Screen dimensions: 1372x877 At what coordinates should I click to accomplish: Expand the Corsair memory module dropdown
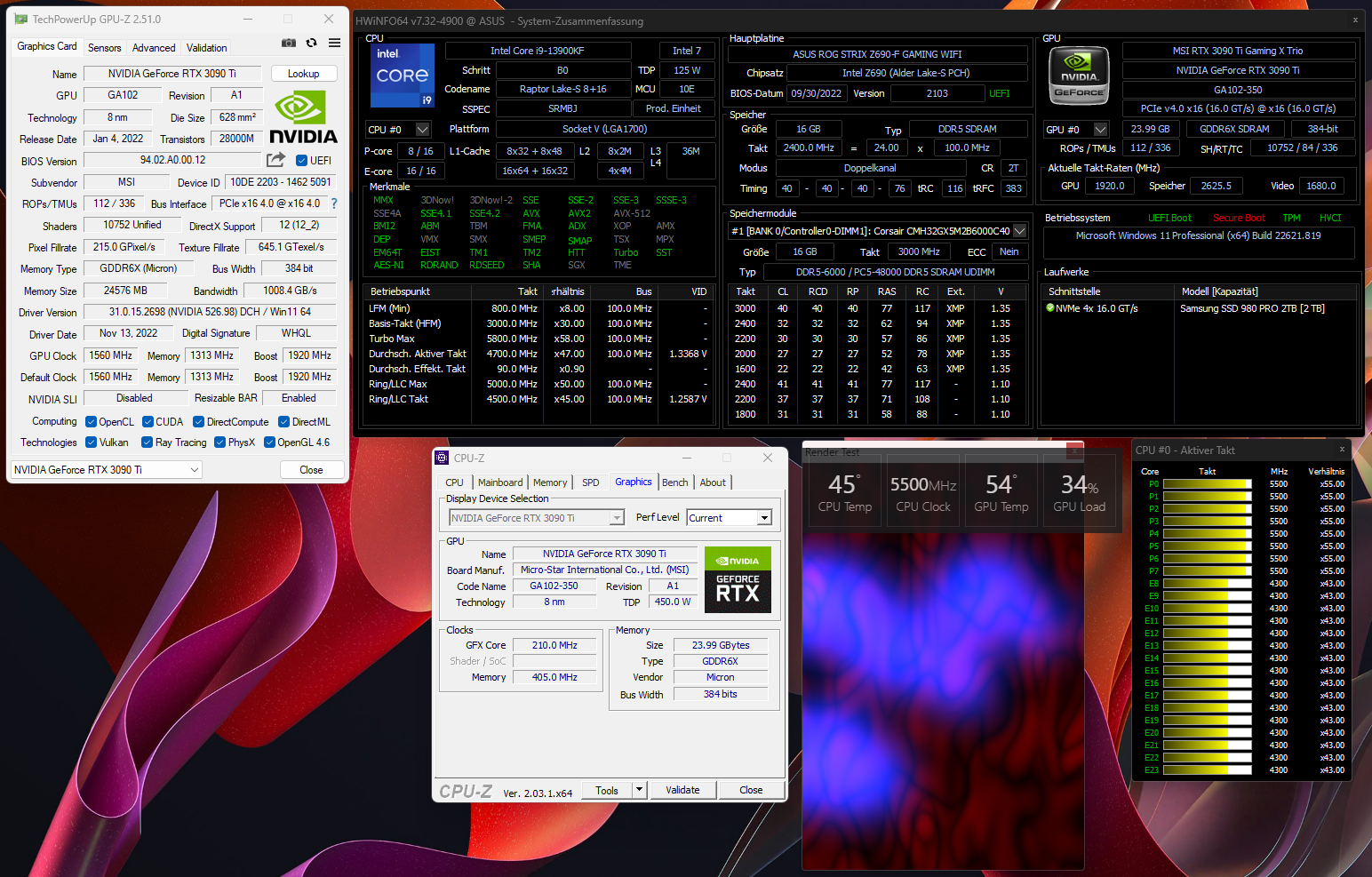1019,231
